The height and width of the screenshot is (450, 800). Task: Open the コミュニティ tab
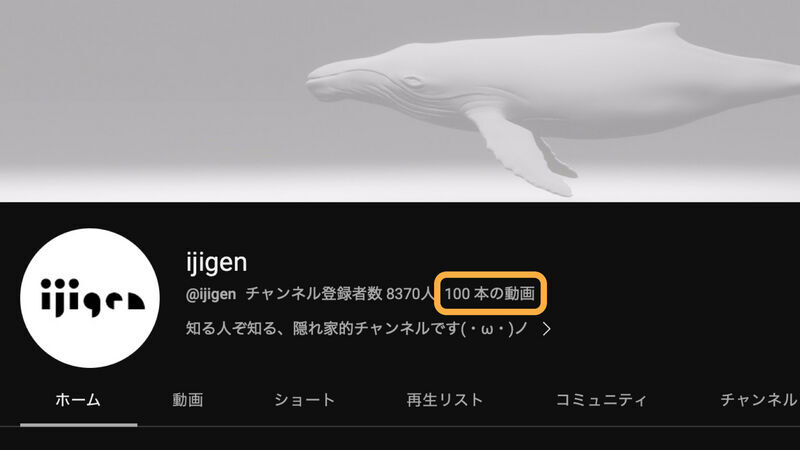601,399
